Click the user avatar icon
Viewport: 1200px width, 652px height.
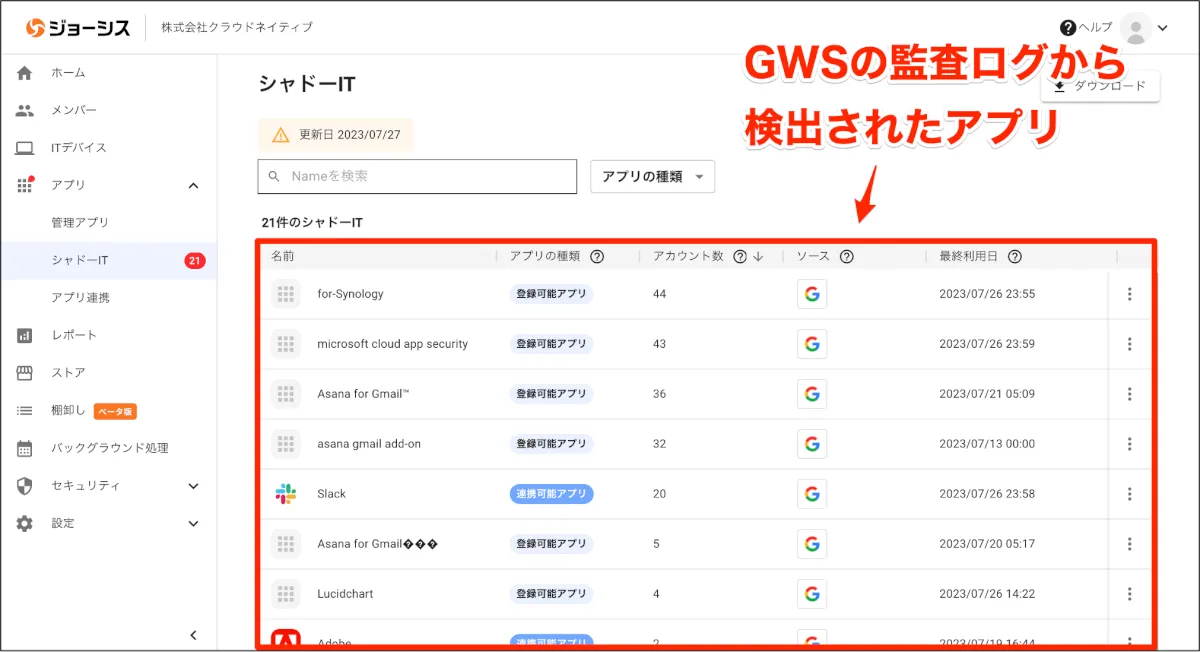(1136, 28)
